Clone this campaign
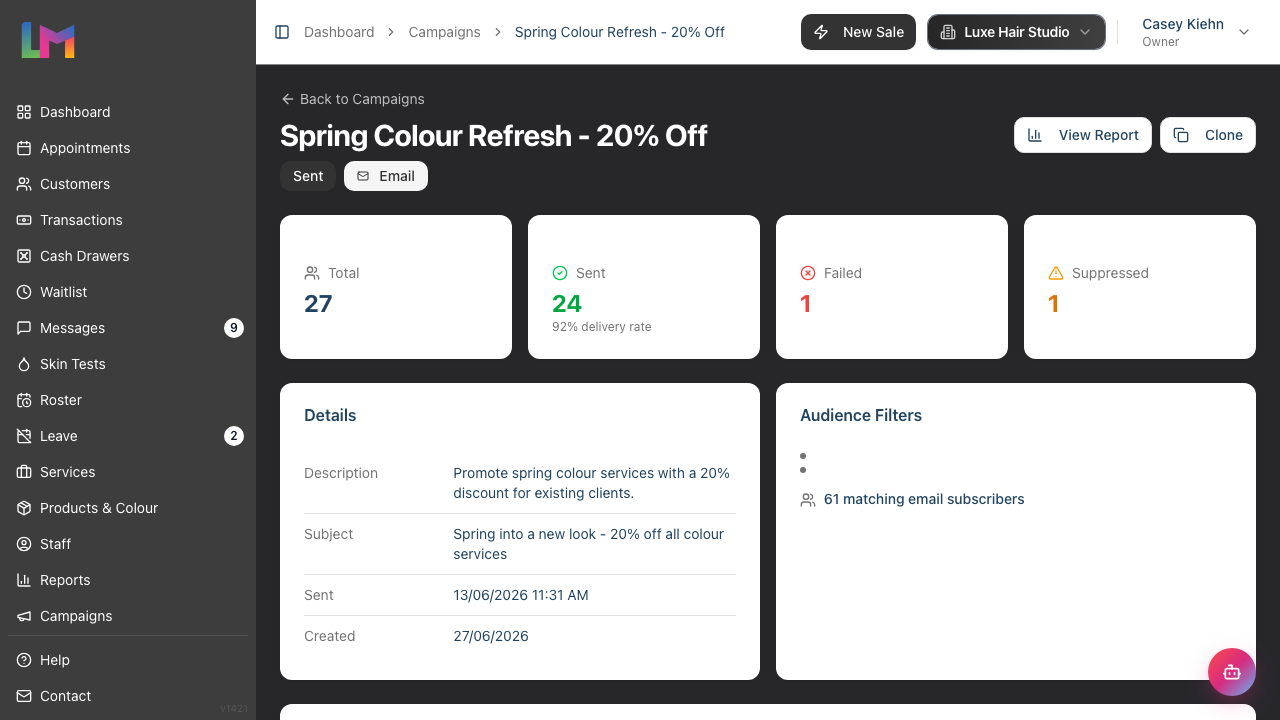Viewport: 1280px width, 720px height. [1208, 135]
